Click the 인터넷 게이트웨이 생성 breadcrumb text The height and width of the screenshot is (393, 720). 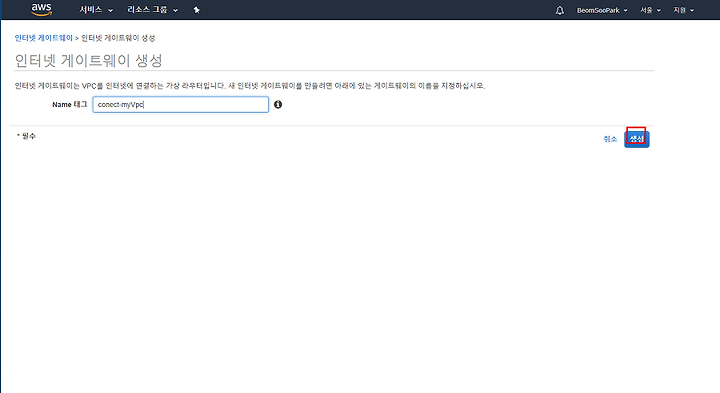tap(118, 38)
